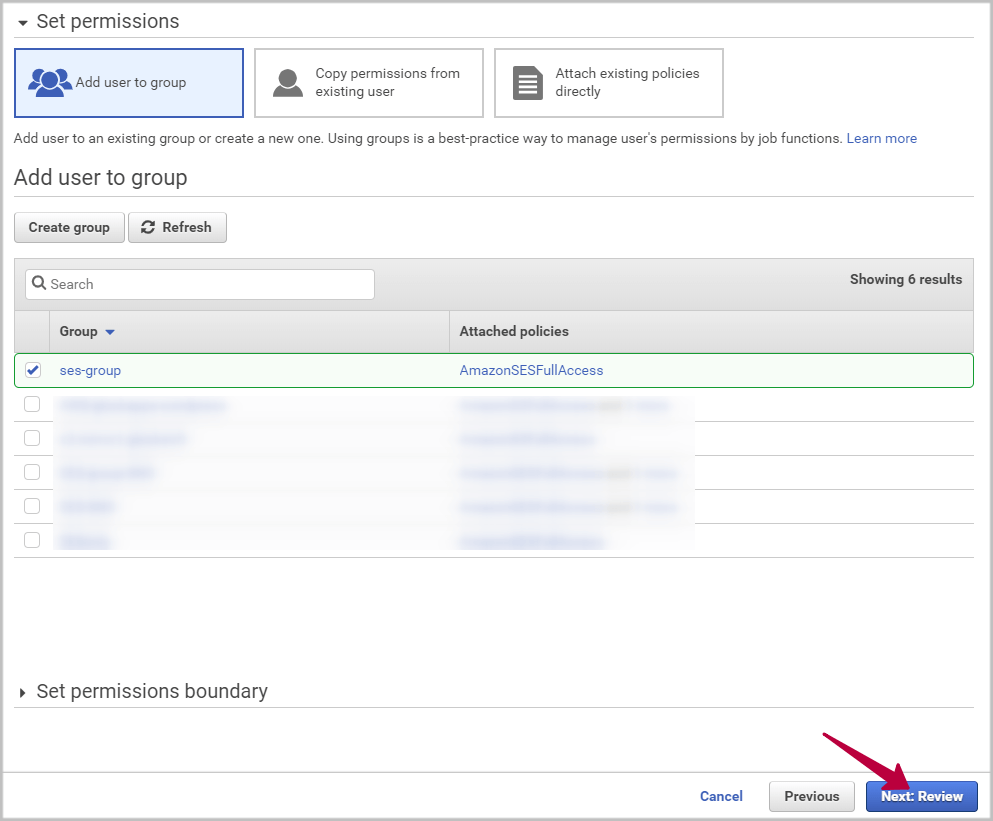Click the Cancel link
Viewport: 993px width, 821px height.
tap(721, 796)
